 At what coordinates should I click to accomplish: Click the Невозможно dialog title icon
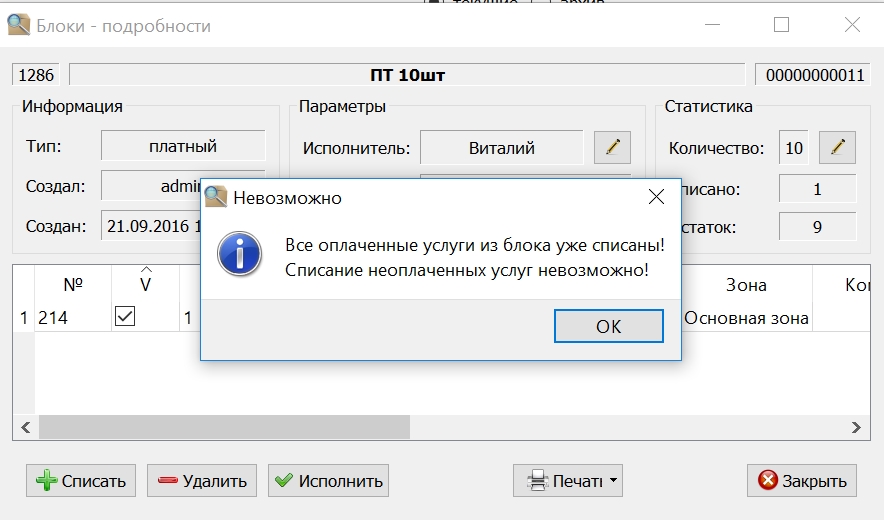click(x=216, y=197)
